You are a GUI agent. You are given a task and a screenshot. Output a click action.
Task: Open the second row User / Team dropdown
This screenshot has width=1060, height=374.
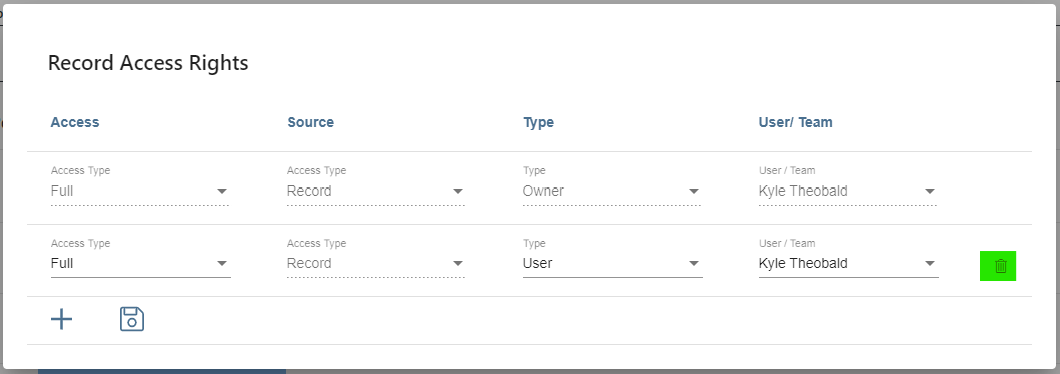(848, 264)
